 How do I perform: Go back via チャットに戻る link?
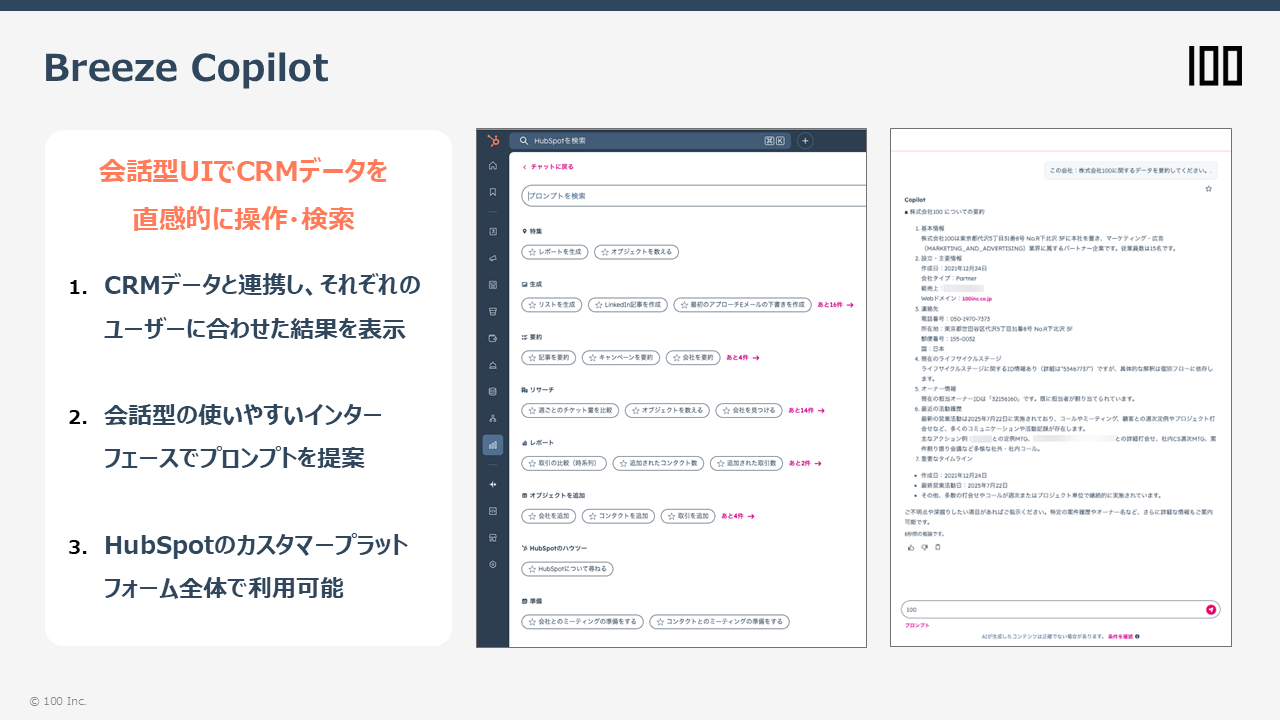[x=548, y=167]
